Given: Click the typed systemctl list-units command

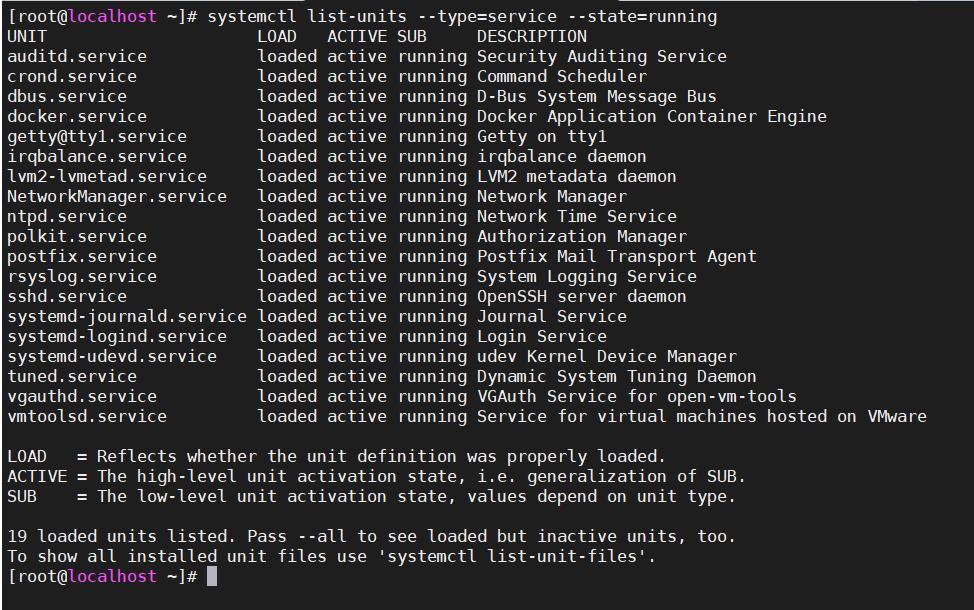Looking at the screenshot, I should coord(462,16).
